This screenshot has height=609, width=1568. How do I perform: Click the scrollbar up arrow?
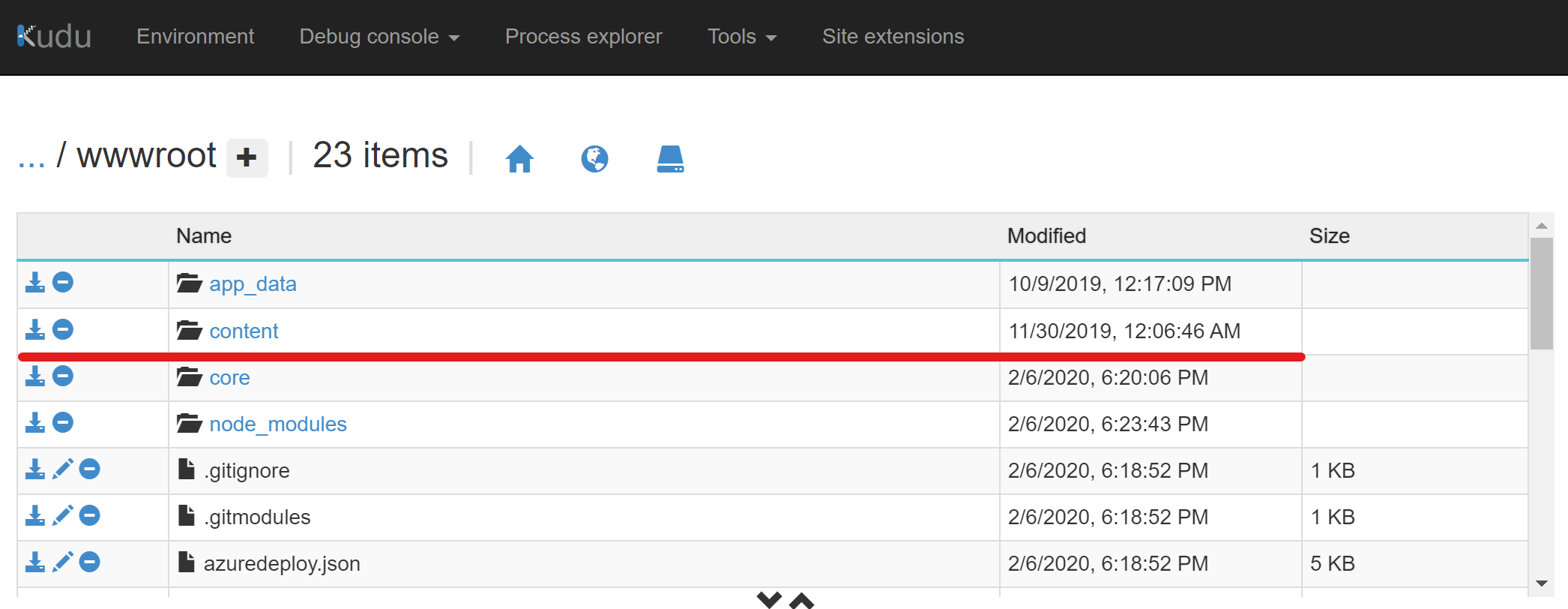[x=1542, y=226]
